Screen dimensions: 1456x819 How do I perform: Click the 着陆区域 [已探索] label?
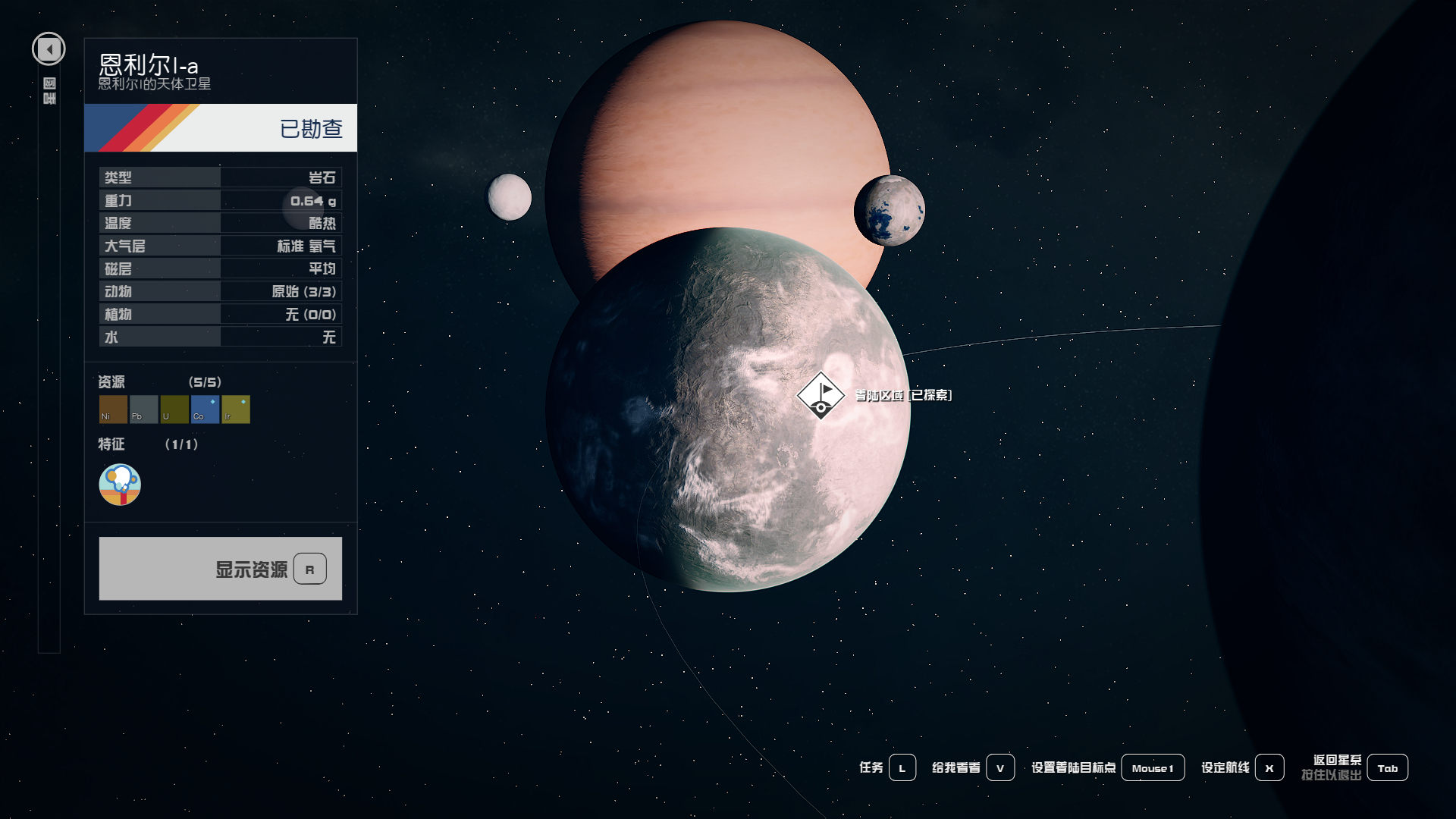pos(903,395)
